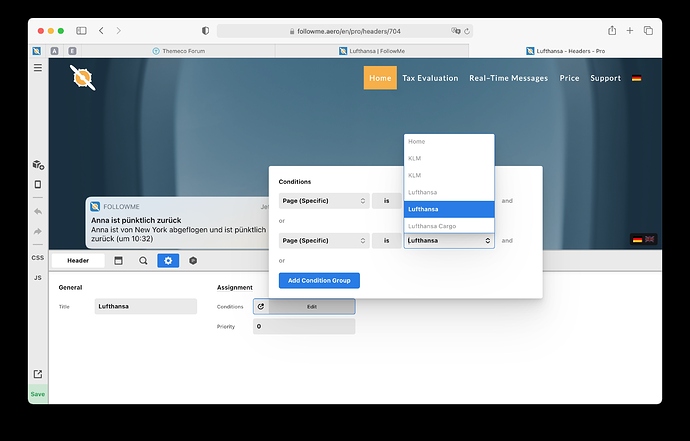Open Safari share menu
The width and height of the screenshot is (690, 441).
click(x=612, y=30)
